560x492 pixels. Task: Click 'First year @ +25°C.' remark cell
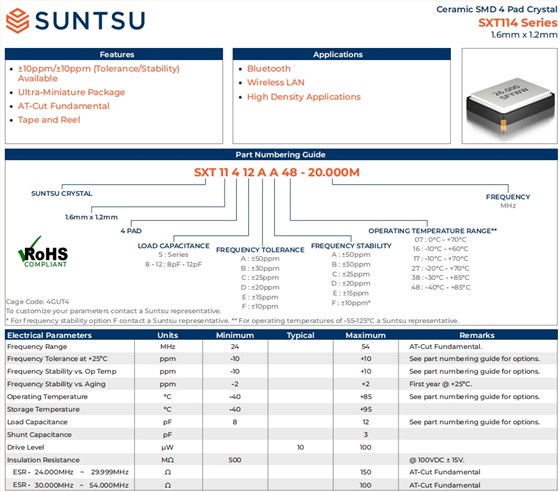(x=440, y=384)
